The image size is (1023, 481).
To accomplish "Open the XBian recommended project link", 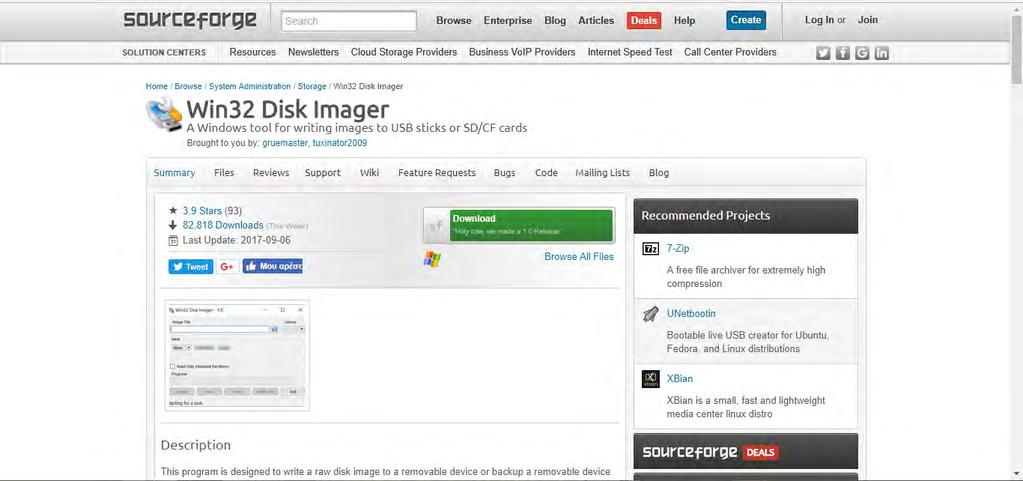I will click(680, 379).
